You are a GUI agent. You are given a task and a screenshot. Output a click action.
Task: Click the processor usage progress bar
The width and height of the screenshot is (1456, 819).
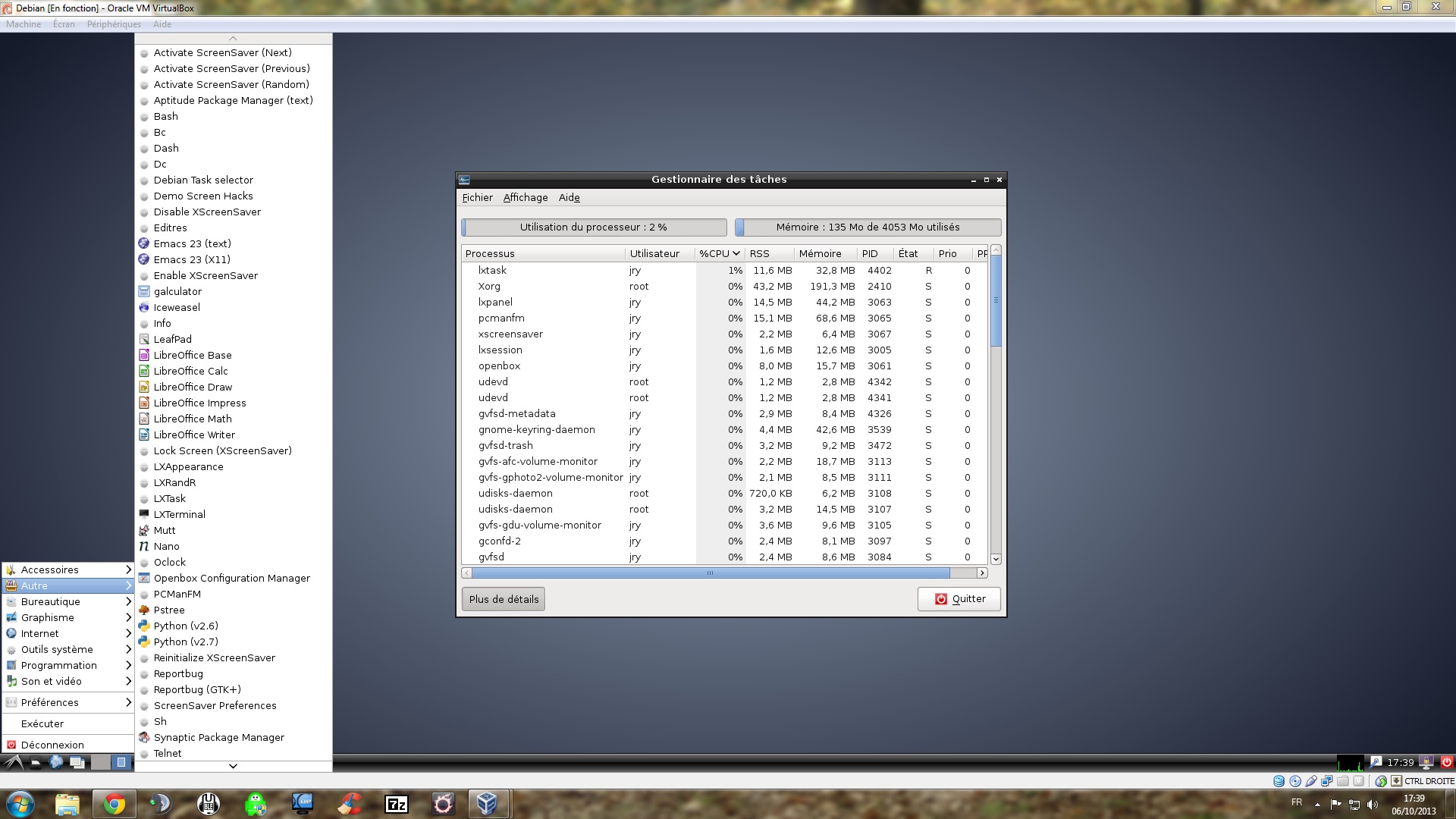click(x=594, y=227)
